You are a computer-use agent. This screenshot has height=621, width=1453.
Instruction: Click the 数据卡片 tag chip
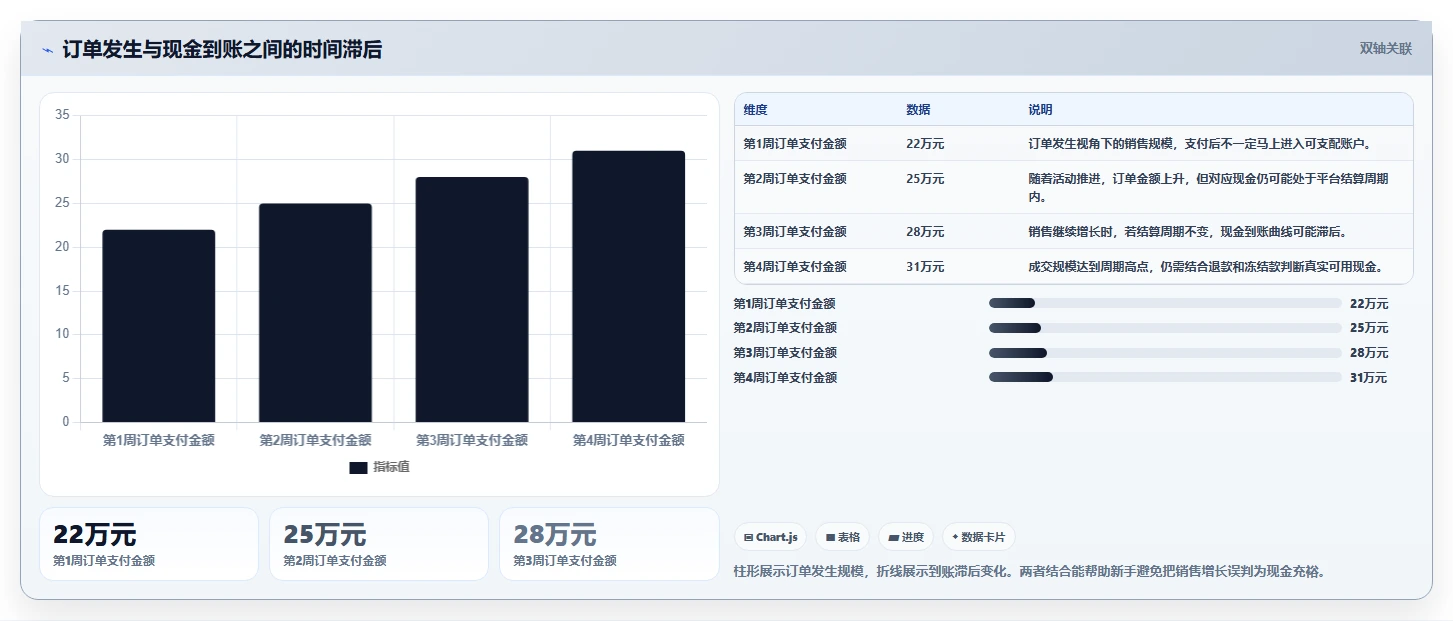pyautogui.click(x=979, y=537)
